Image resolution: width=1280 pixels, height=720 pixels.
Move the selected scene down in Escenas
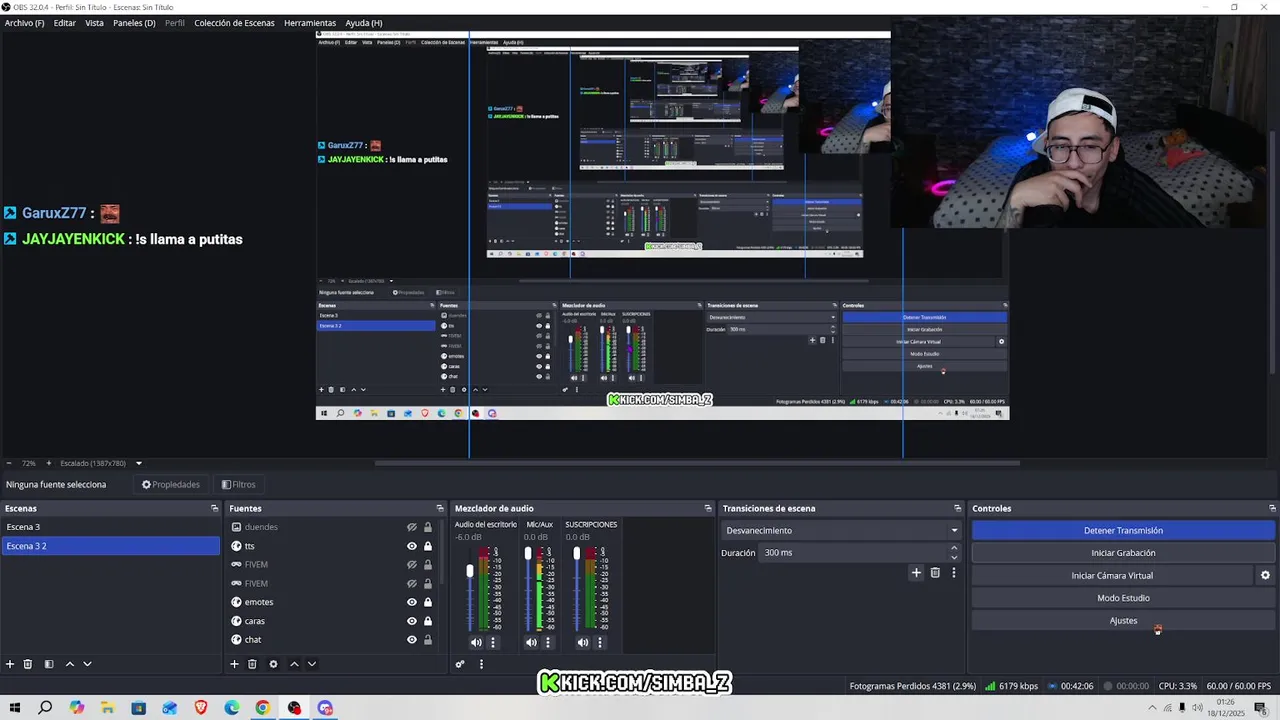click(x=87, y=664)
